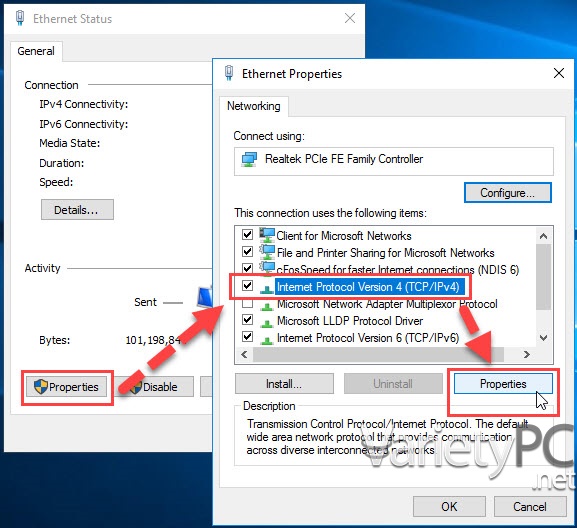577x528 pixels.
Task: Select File and Printer Sharing for Microsoft Networks
Action: pos(385,253)
